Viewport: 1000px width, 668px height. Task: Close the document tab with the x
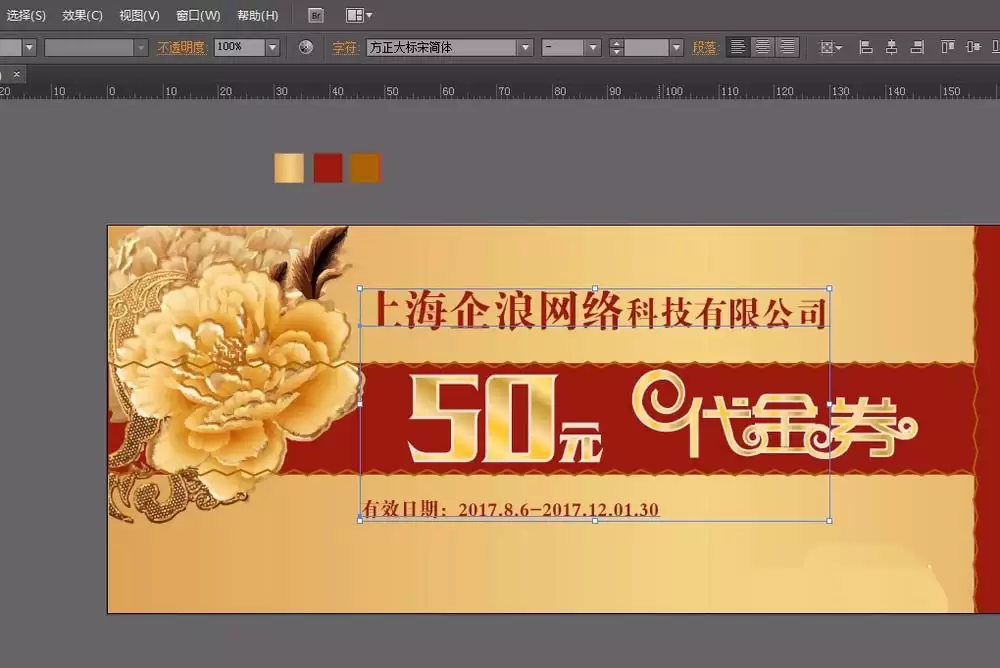pyautogui.click(x=17, y=74)
